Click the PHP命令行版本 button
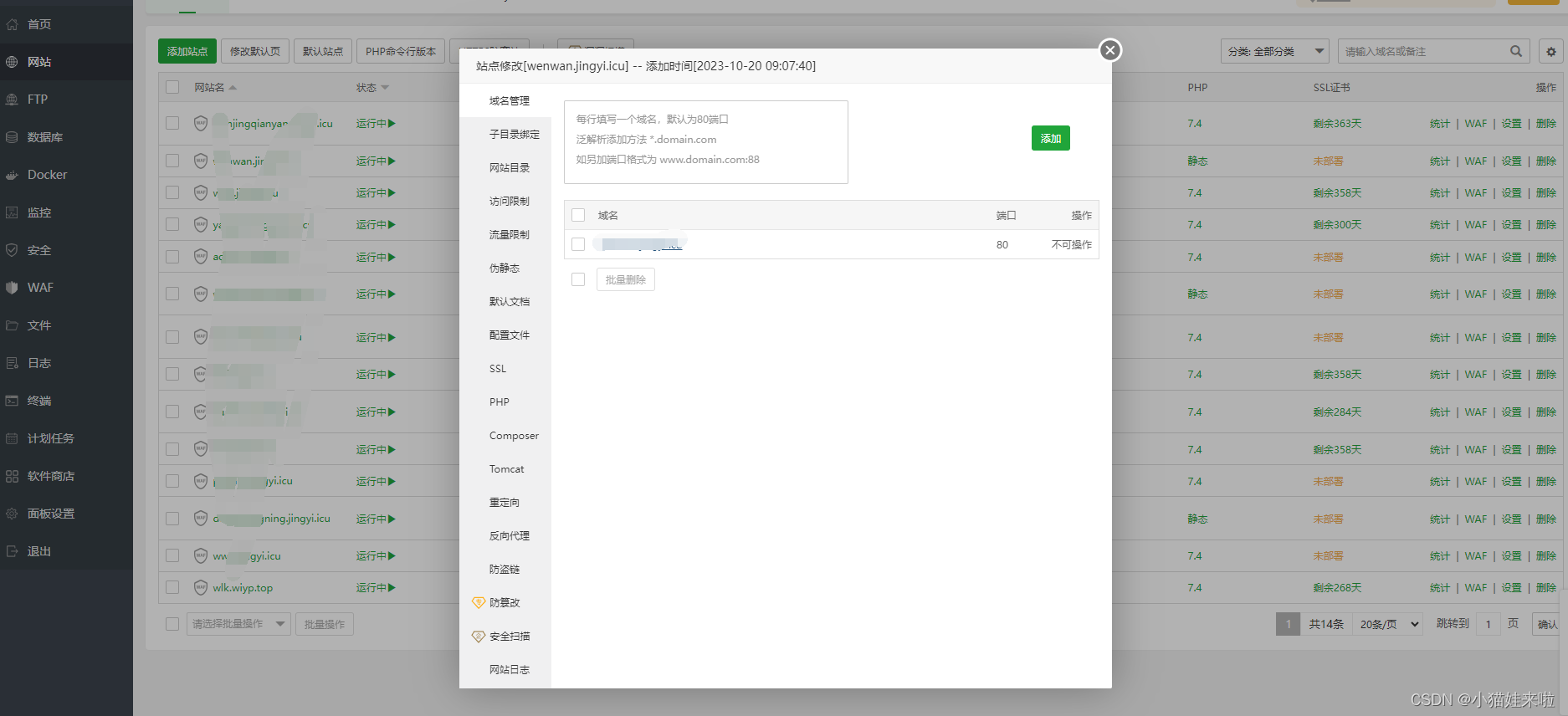This screenshot has width=1568, height=716. 401,51
